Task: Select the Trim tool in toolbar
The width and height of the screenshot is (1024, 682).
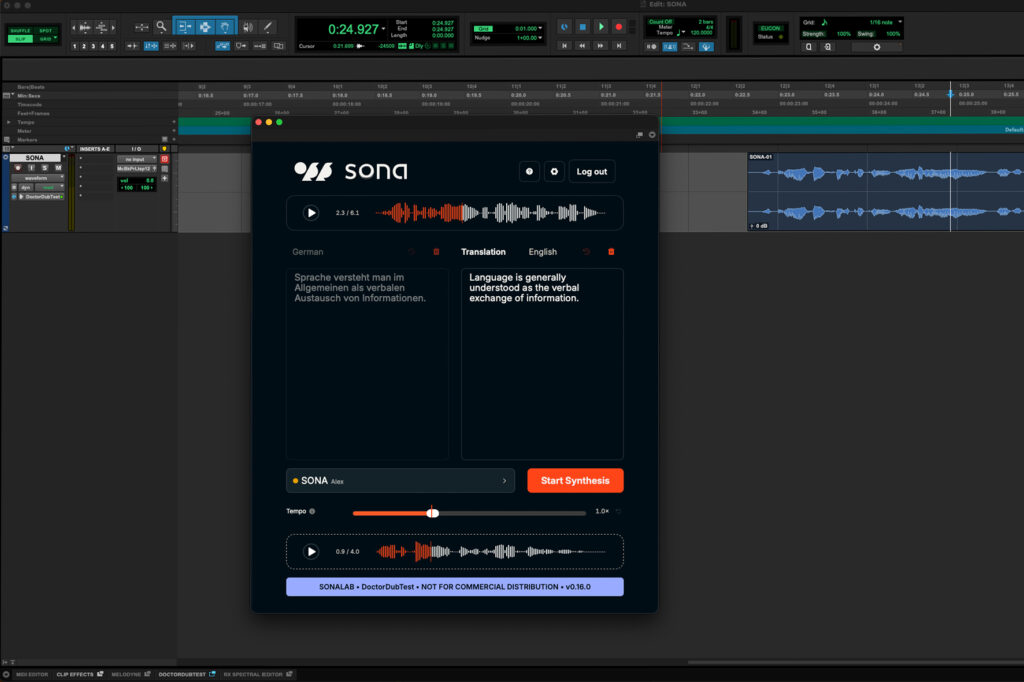Action: pos(185,27)
